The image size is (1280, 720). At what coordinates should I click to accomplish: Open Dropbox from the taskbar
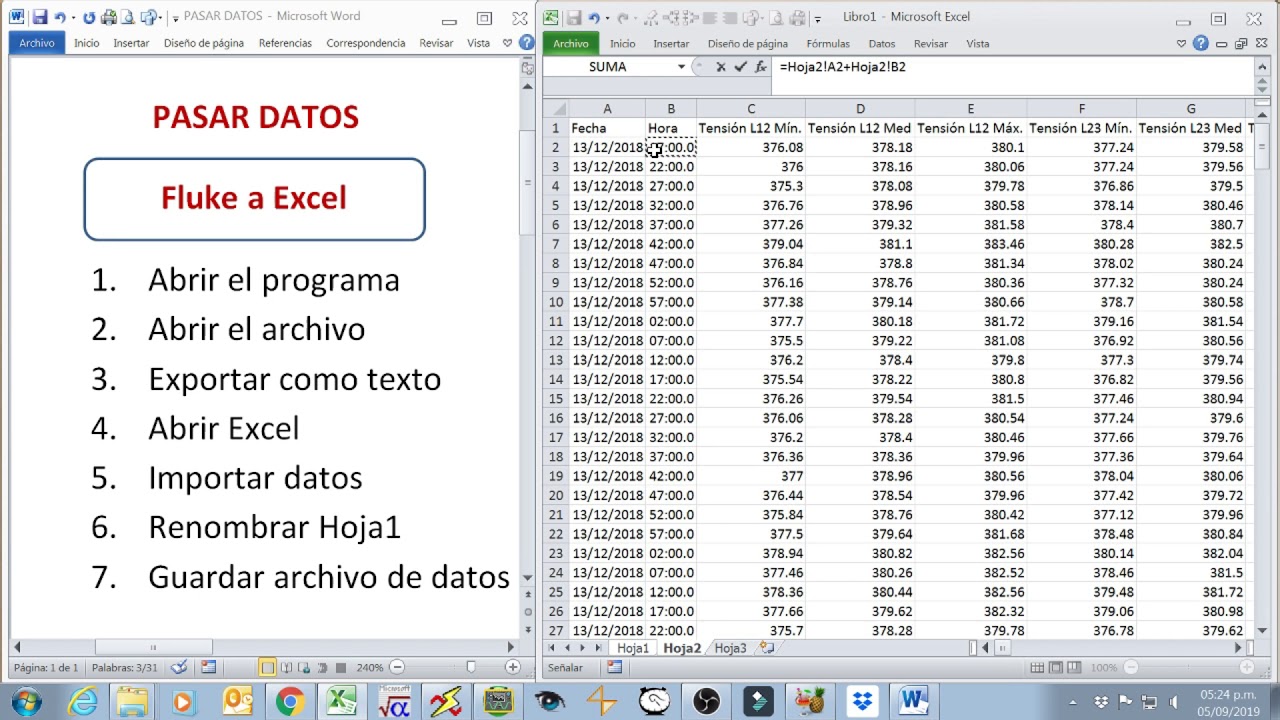[861, 702]
